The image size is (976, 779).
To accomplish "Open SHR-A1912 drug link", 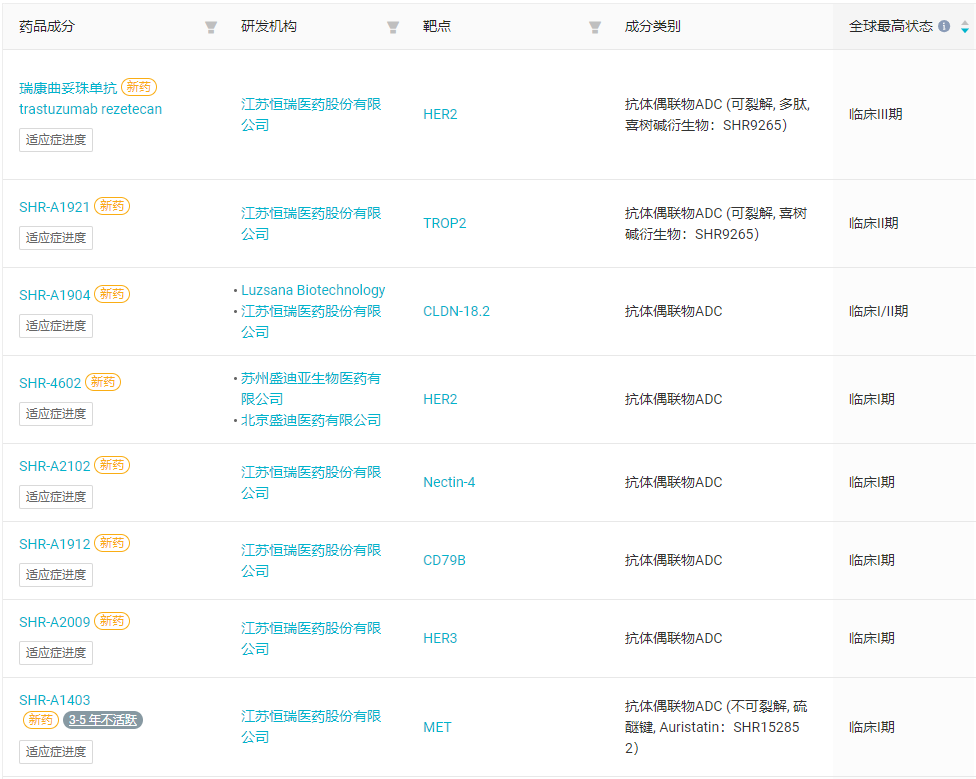I will 54,544.
